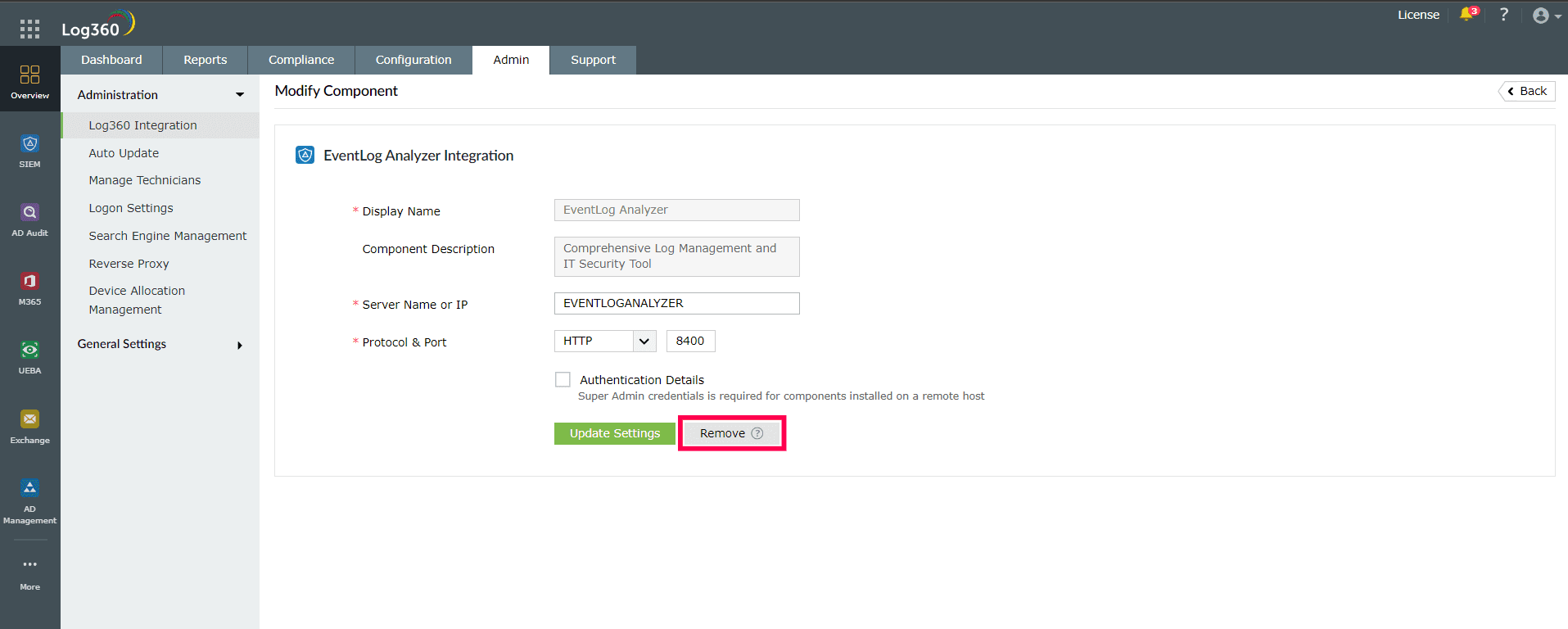Switch to the Configuration tab

[x=413, y=60]
